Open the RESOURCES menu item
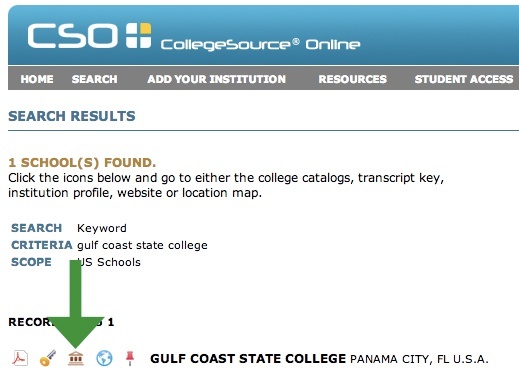 coord(352,79)
